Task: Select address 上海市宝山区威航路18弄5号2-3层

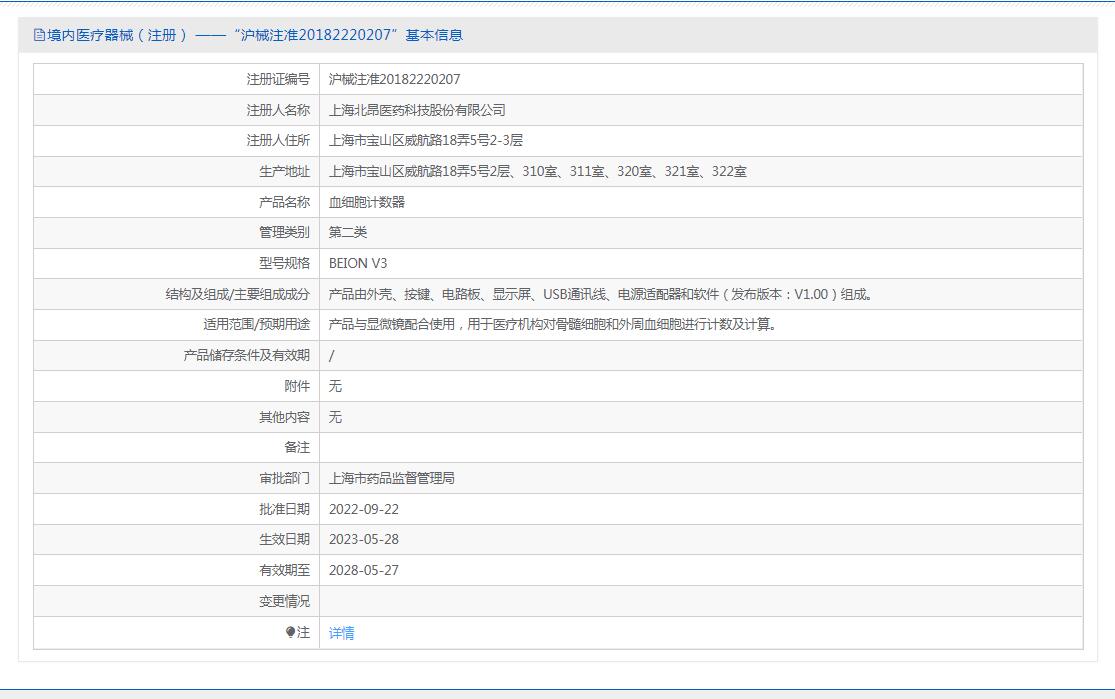Action: [x=425, y=140]
